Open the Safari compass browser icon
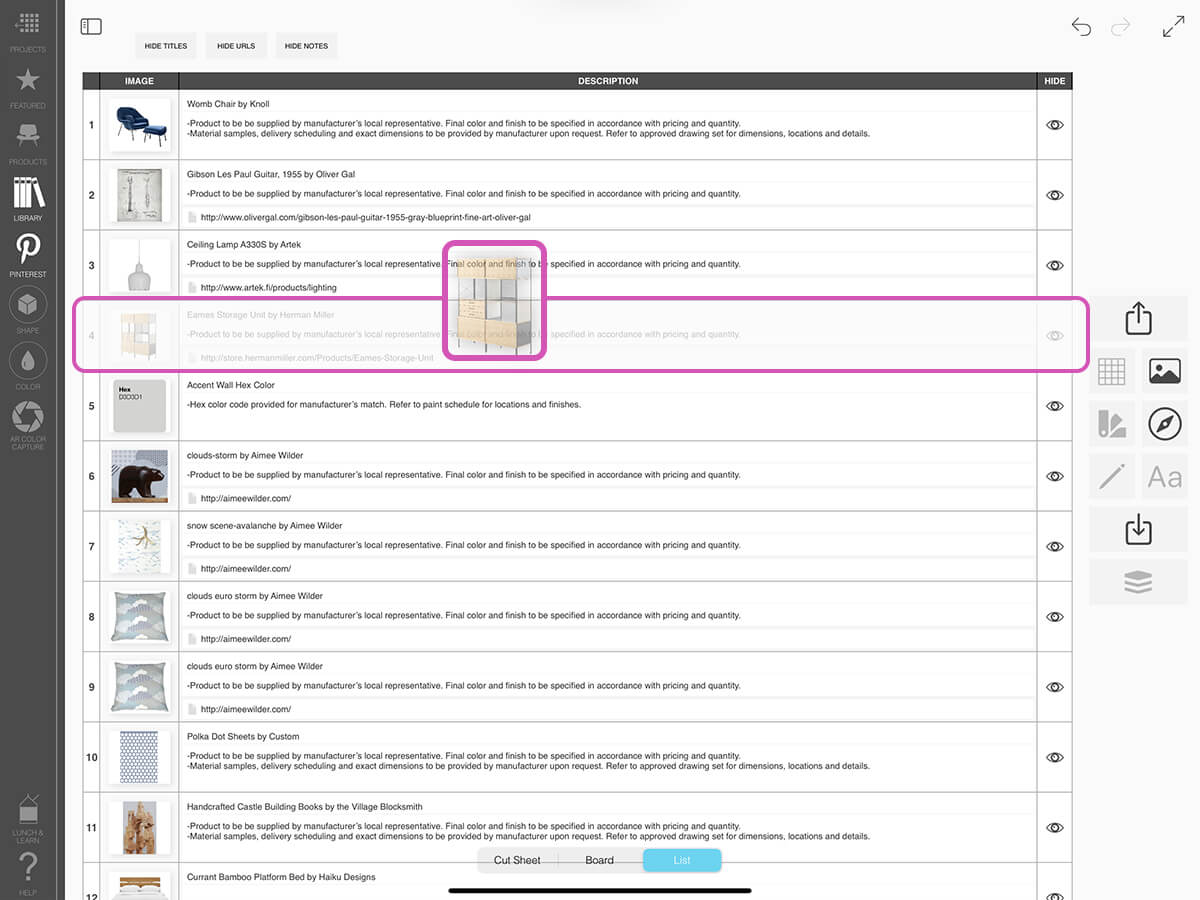The image size is (1200, 900). click(x=1165, y=423)
